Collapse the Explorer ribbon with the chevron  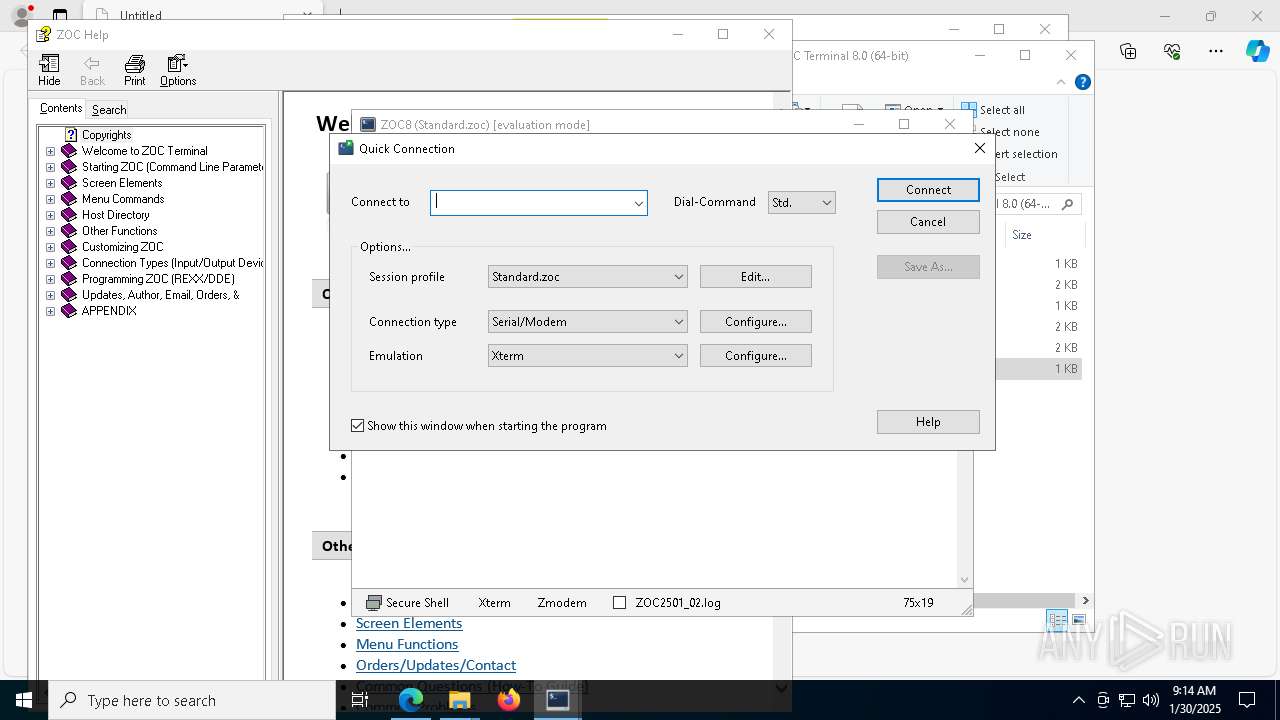[x=1061, y=82]
